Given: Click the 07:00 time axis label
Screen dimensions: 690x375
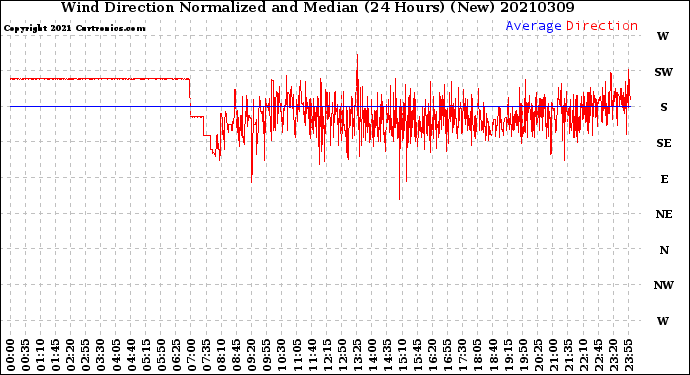Looking at the screenshot, I should pyautogui.click(x=191, y=355).
